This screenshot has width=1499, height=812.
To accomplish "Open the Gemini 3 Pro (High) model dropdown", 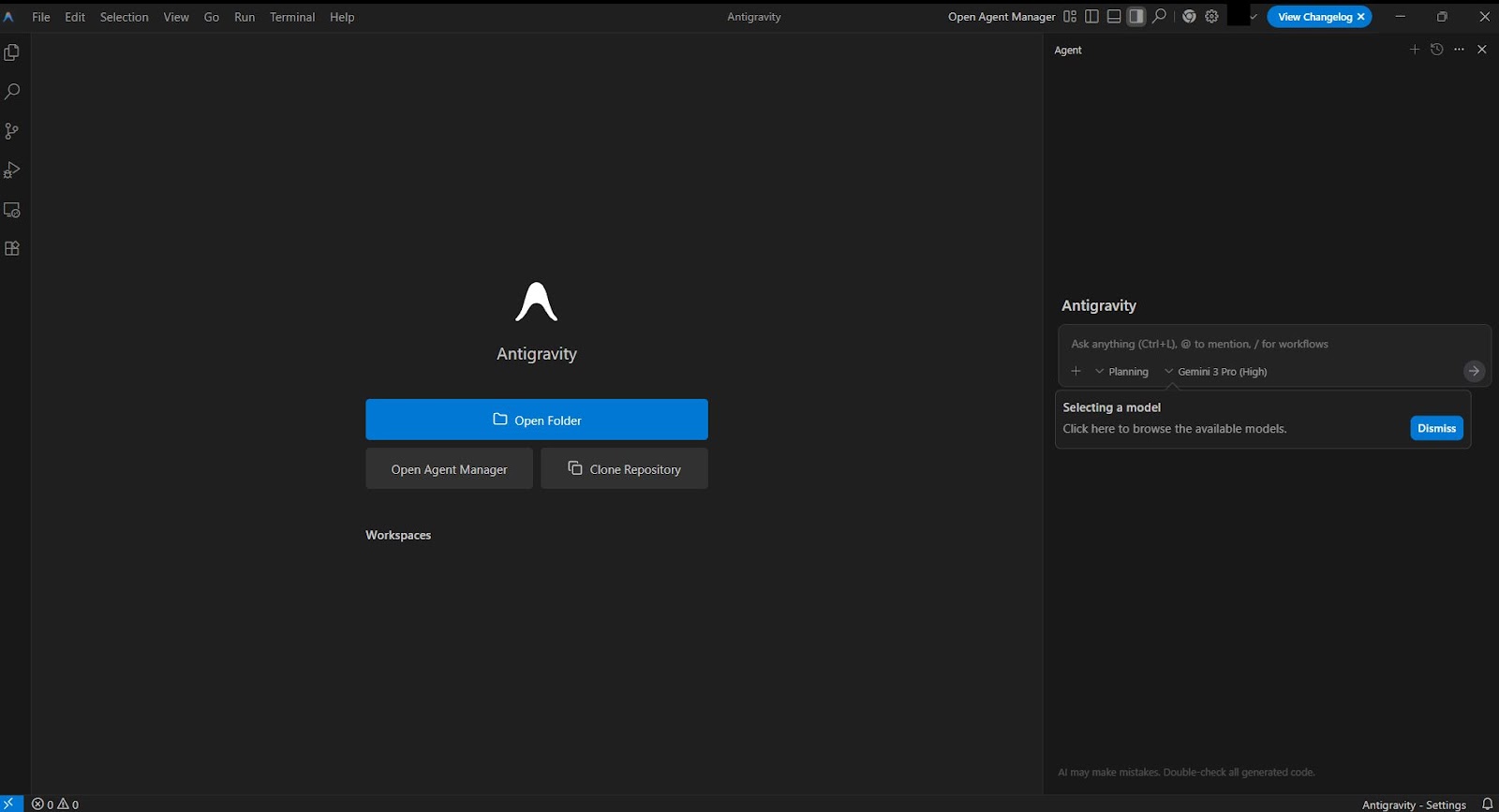I will (1215, 372).
